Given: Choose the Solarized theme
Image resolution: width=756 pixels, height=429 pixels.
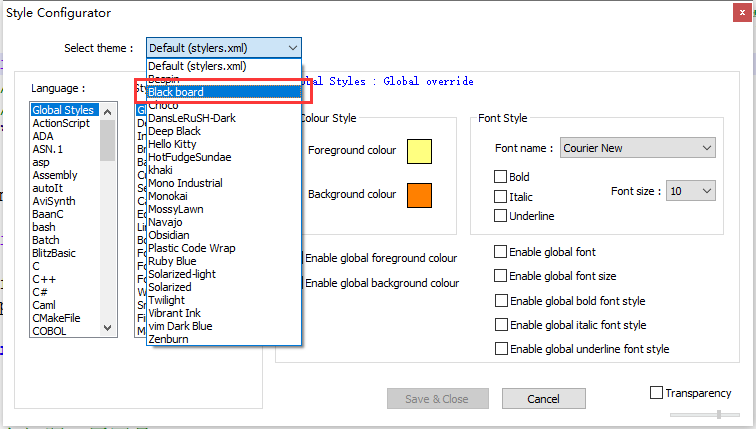Looking at the screenshot, I should point(224,287).
